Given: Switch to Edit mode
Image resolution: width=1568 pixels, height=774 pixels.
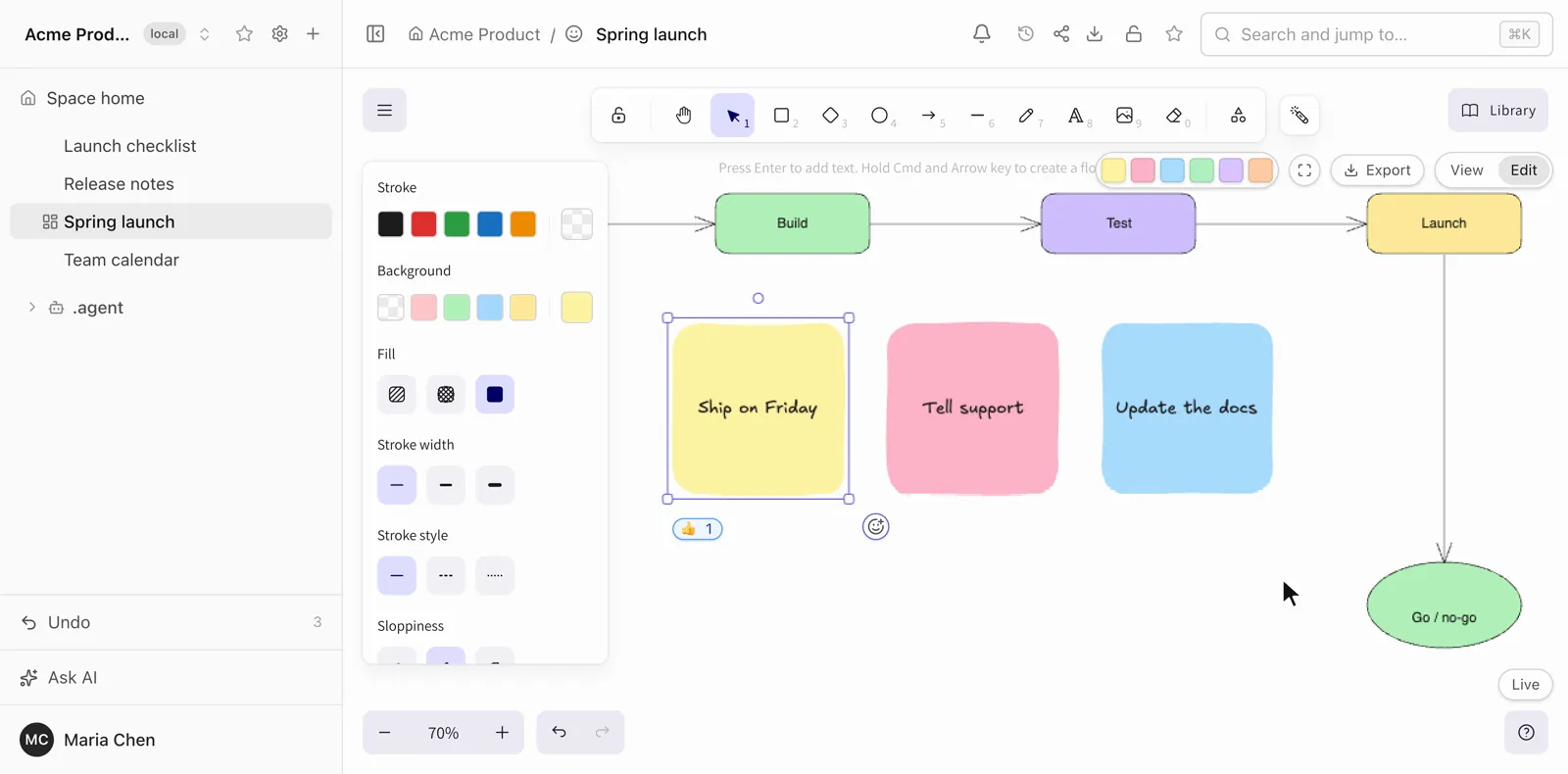Looking at the screenshot, I should [1524, 170].
